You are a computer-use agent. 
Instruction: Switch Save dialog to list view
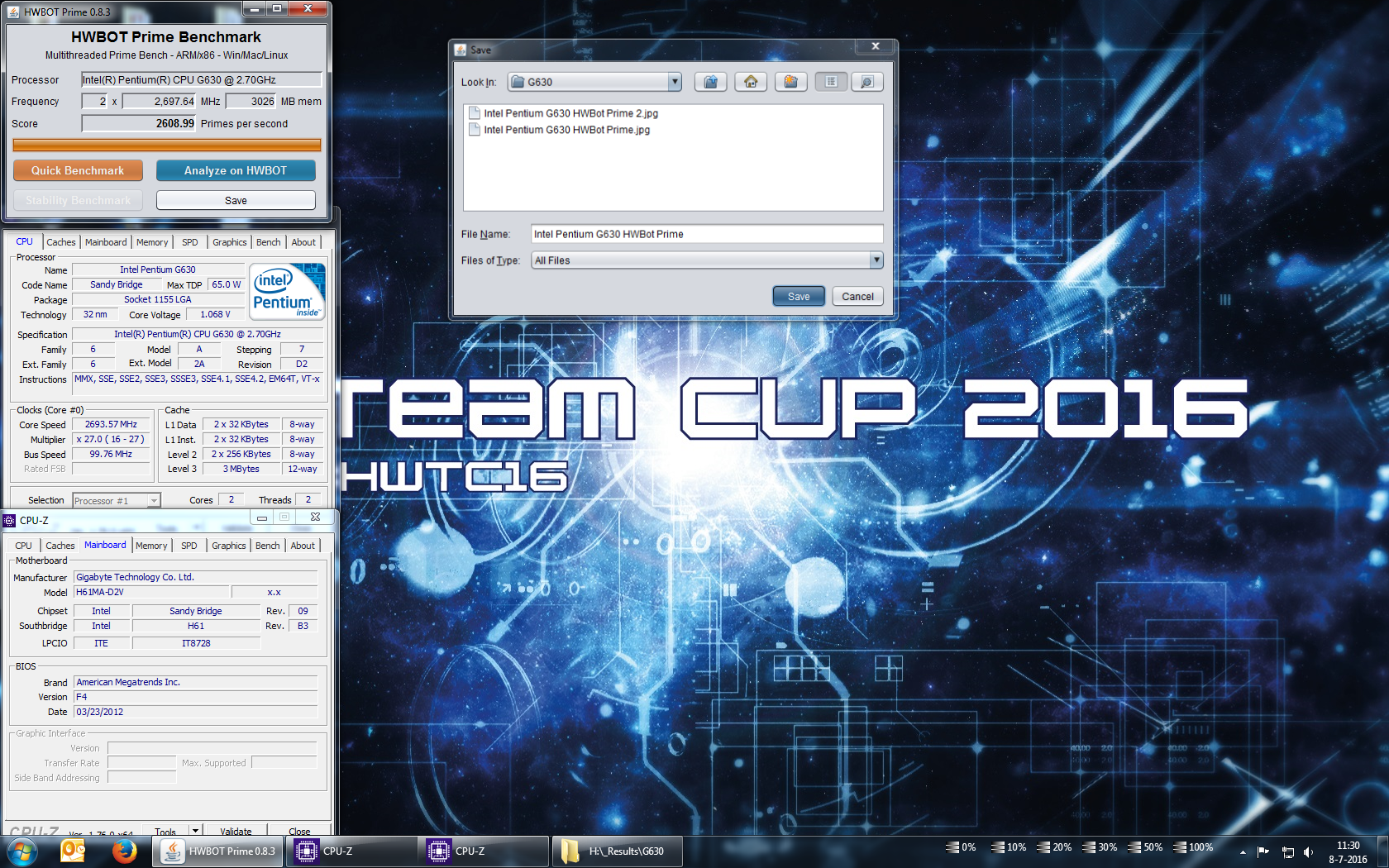tap(831, 82)
